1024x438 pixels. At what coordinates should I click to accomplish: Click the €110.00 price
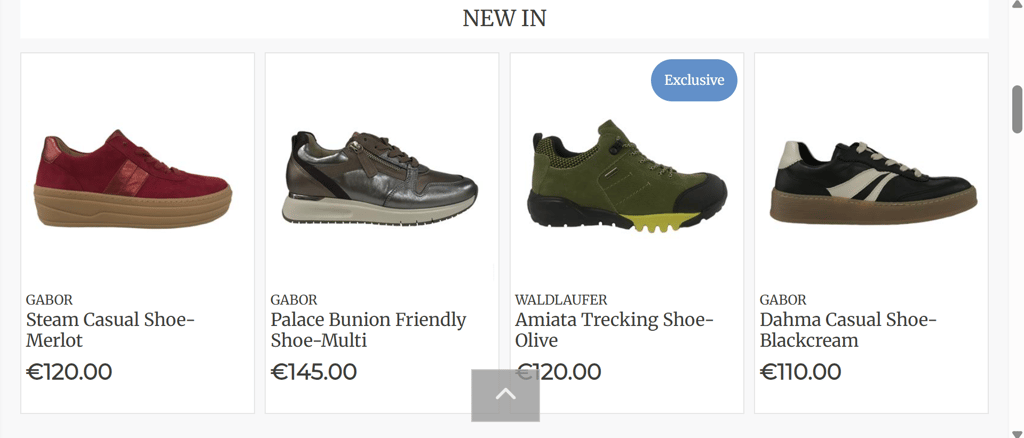(801, 372)
